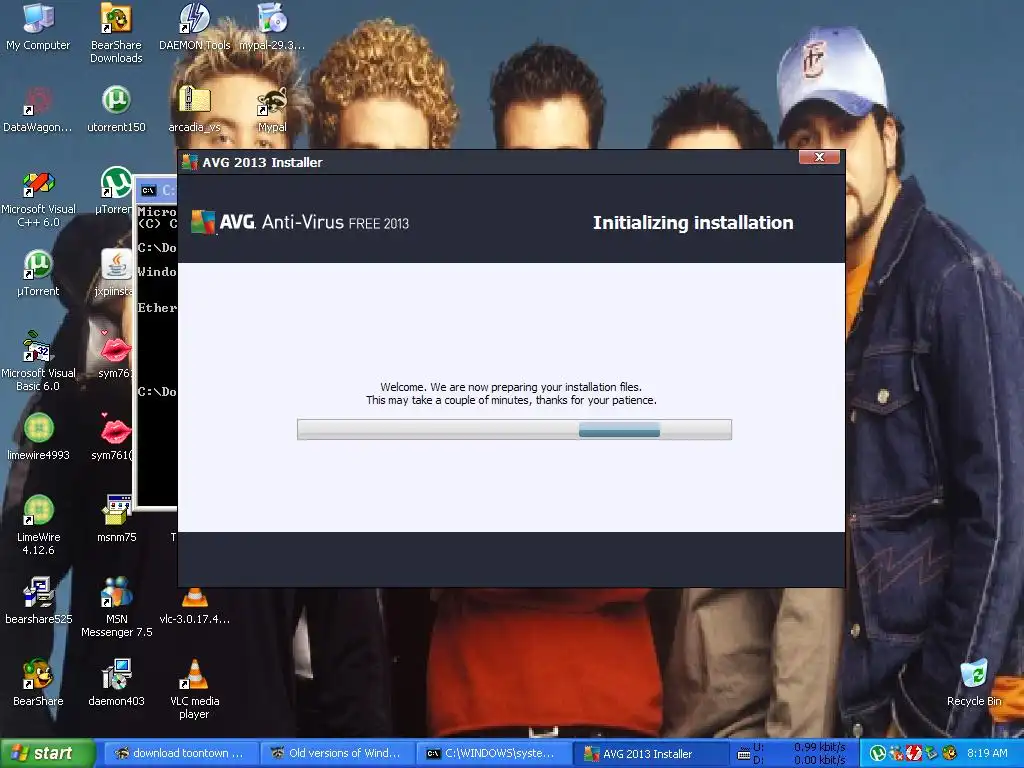This screenshot has height=768, width=1024.
Task: Click network connection tray icon
Action: coord(931,753)
